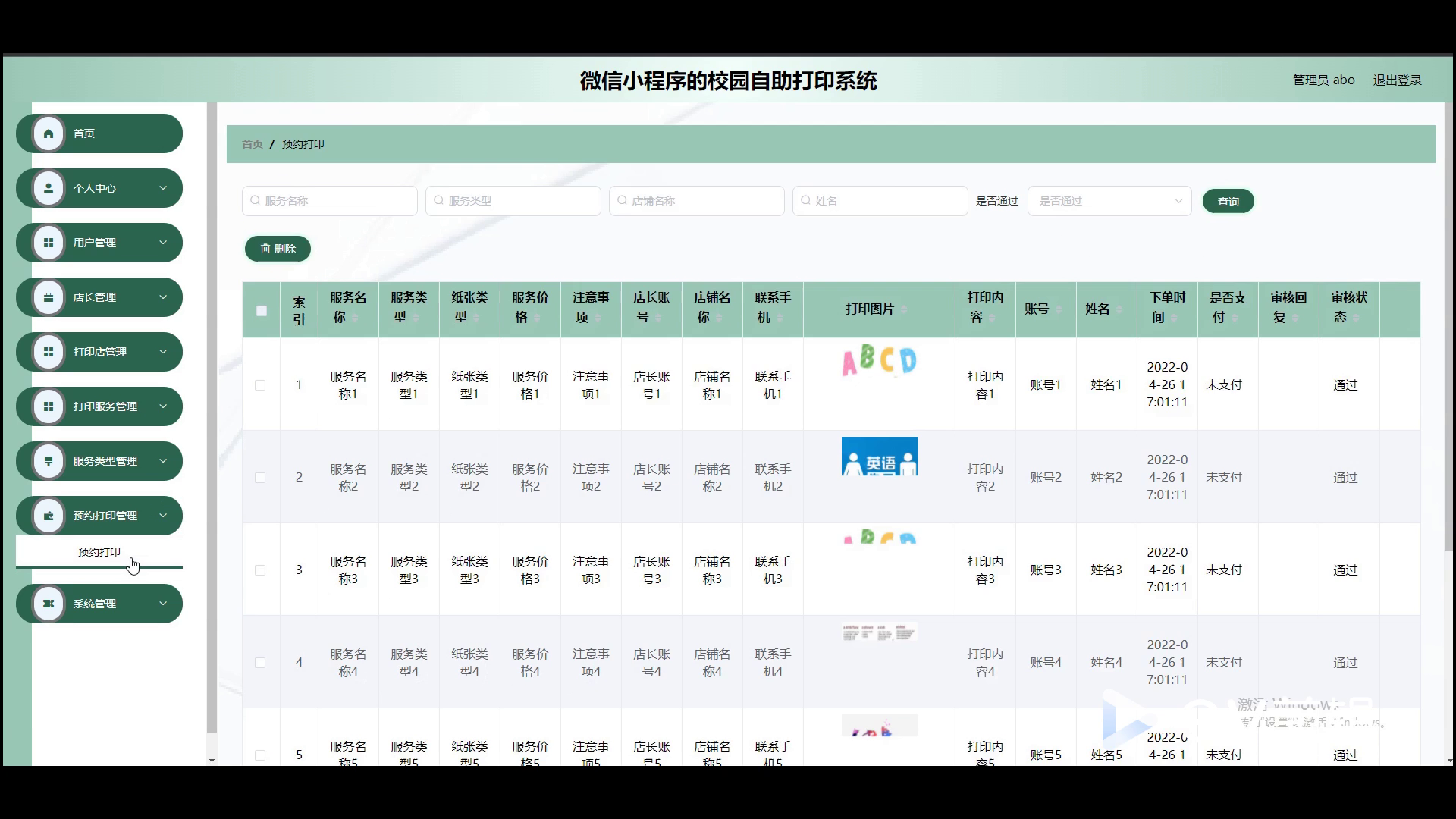Expand 打印店管理 menu chevron
1456x819 pixels.
pyautogui.click(x=163, y=352)
